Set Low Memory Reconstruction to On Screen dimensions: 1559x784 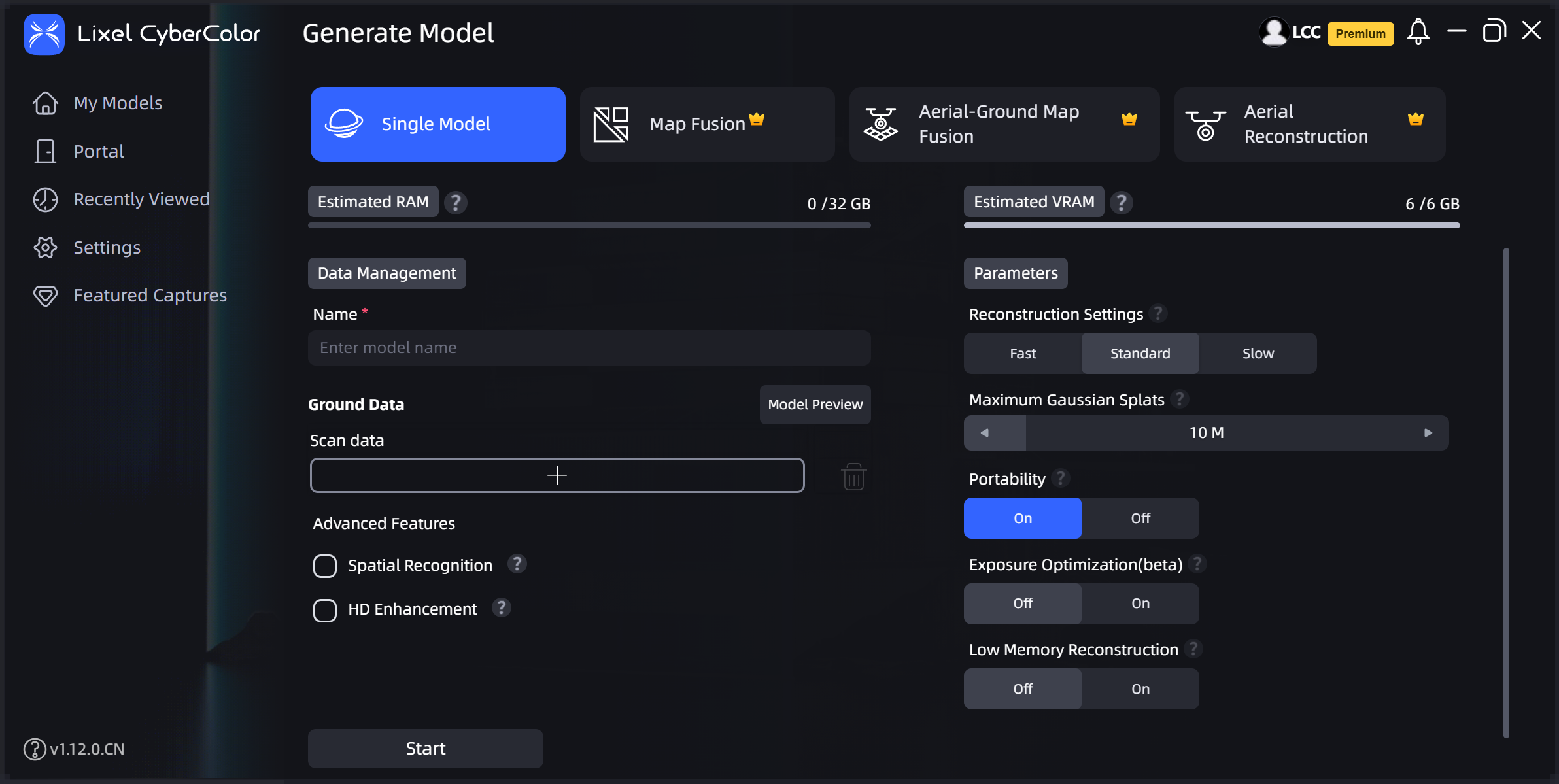pyautogui.click(x=1140, y=689)
